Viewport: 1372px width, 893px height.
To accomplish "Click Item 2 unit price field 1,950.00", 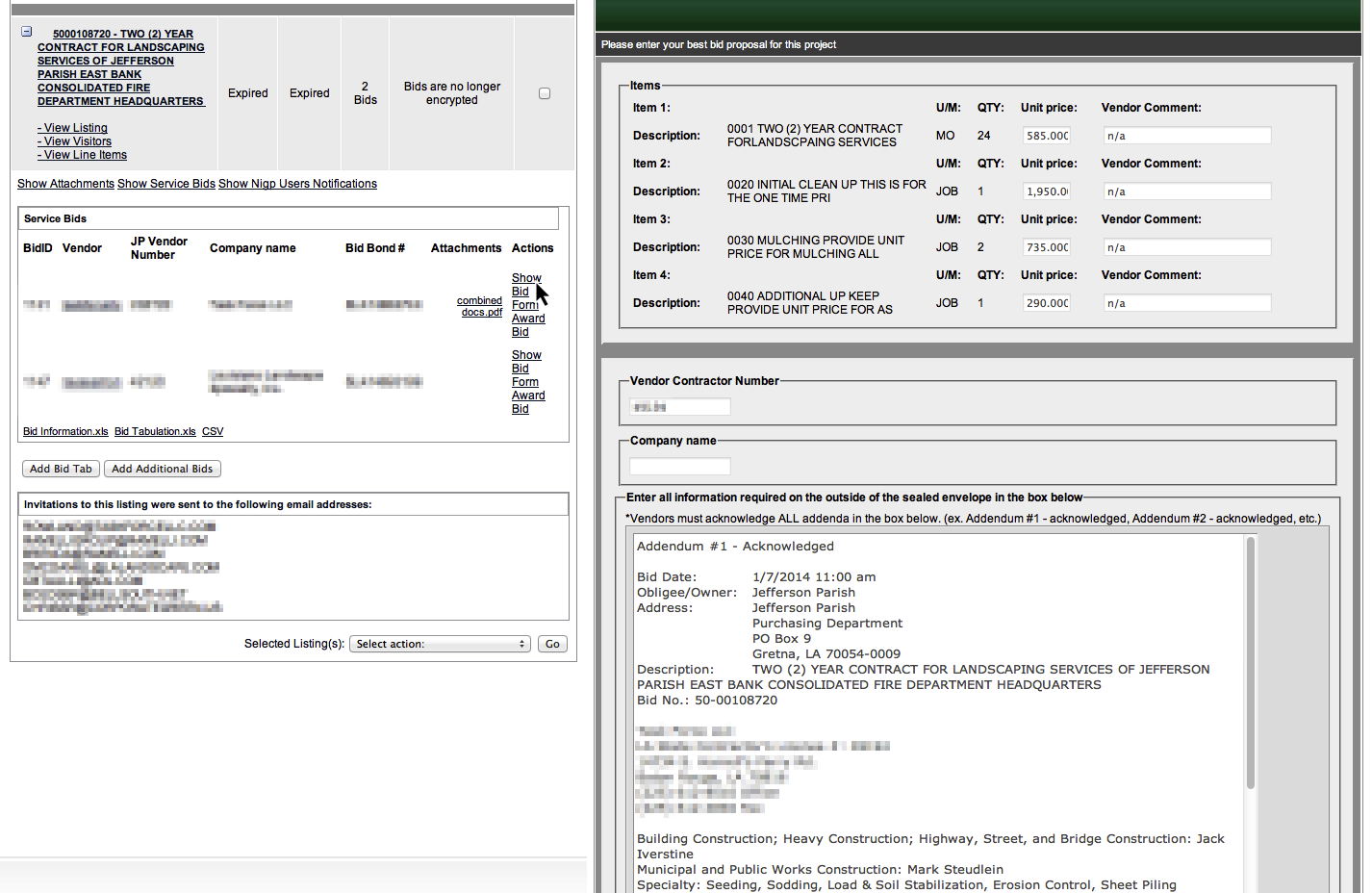I will tap(1047, 191).
